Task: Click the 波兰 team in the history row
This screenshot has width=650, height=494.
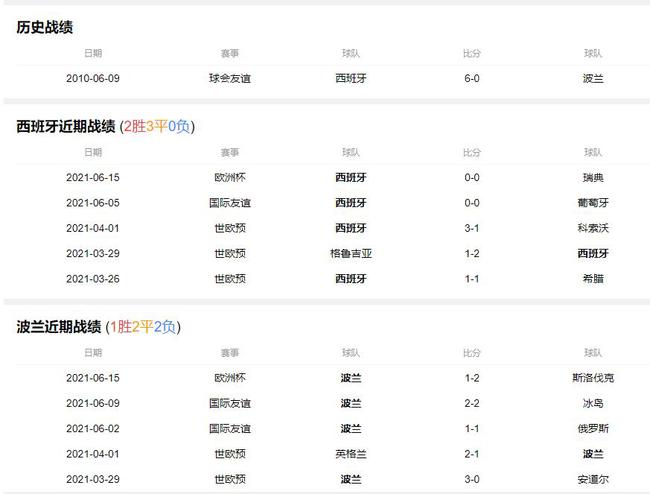Action: click(592, 78)
